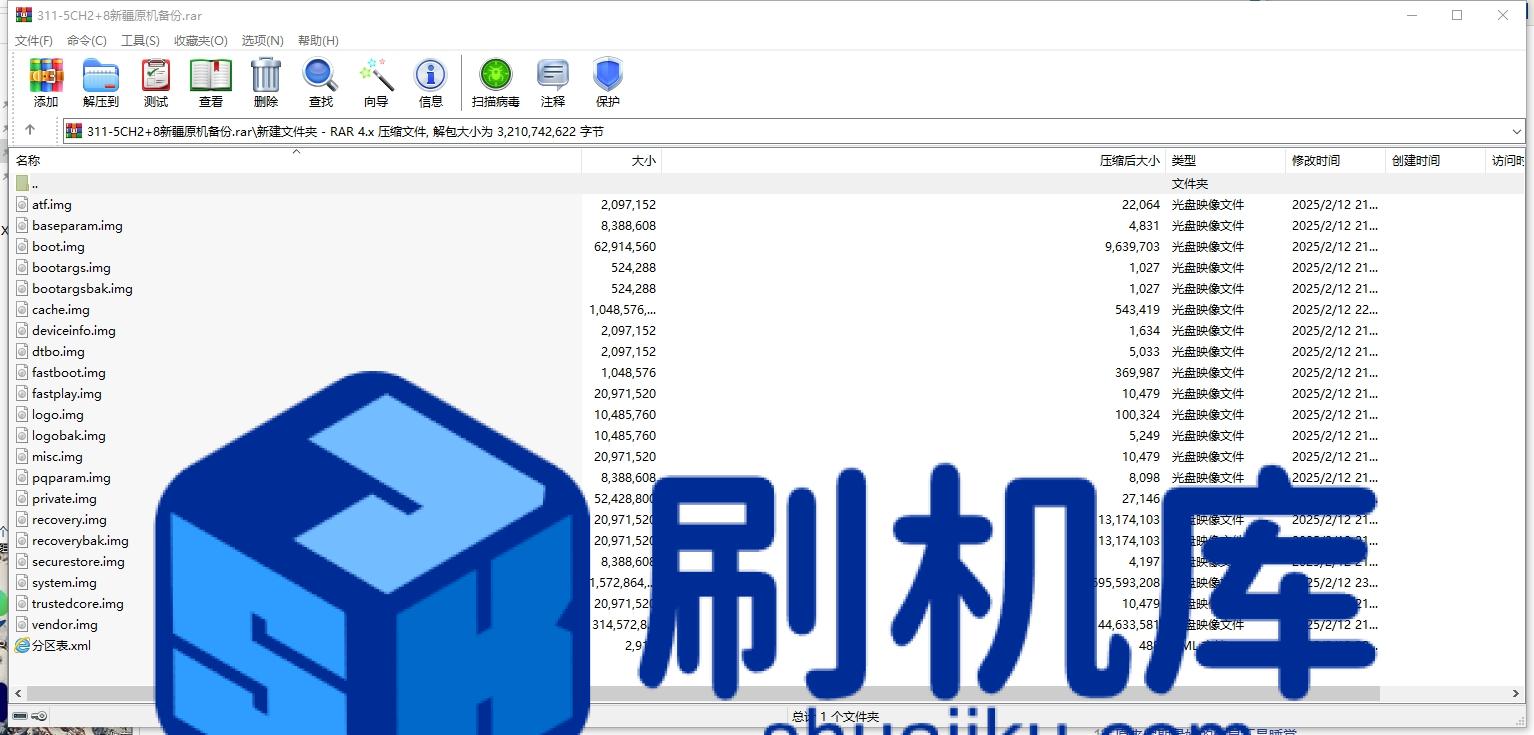This screenshot has width=1534, height=735.
Task: Select recoverybak.img in the file list
Action: pyautogui.click(x=80, y=540)
